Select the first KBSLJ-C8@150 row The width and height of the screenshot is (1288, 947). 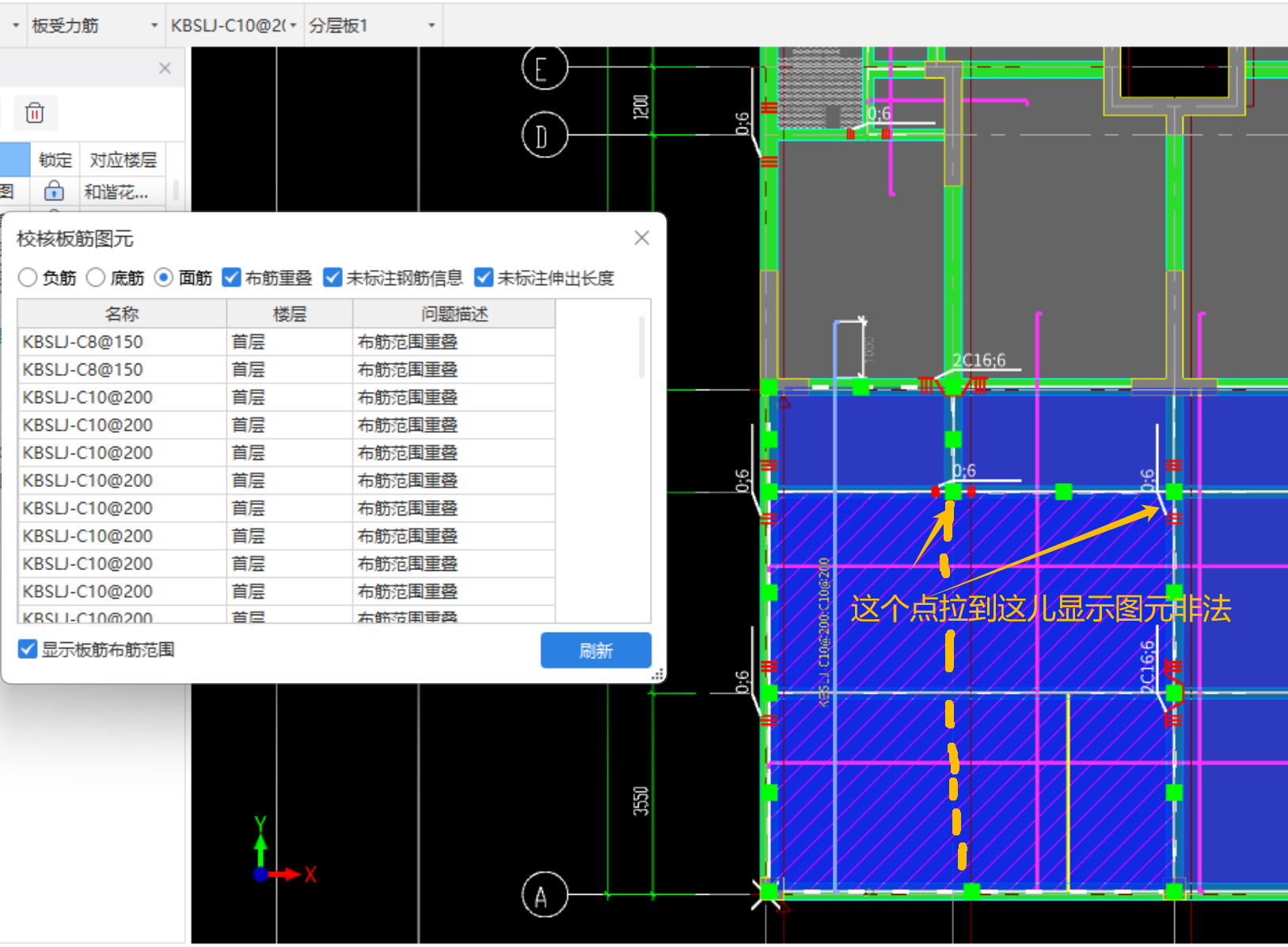pyautogui.click(x=287, y=342)
